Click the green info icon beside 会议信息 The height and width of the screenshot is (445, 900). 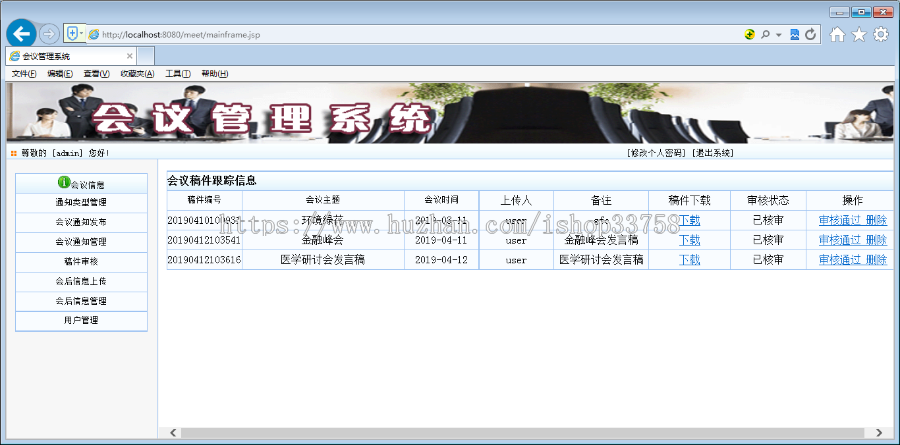pos(63,183)
